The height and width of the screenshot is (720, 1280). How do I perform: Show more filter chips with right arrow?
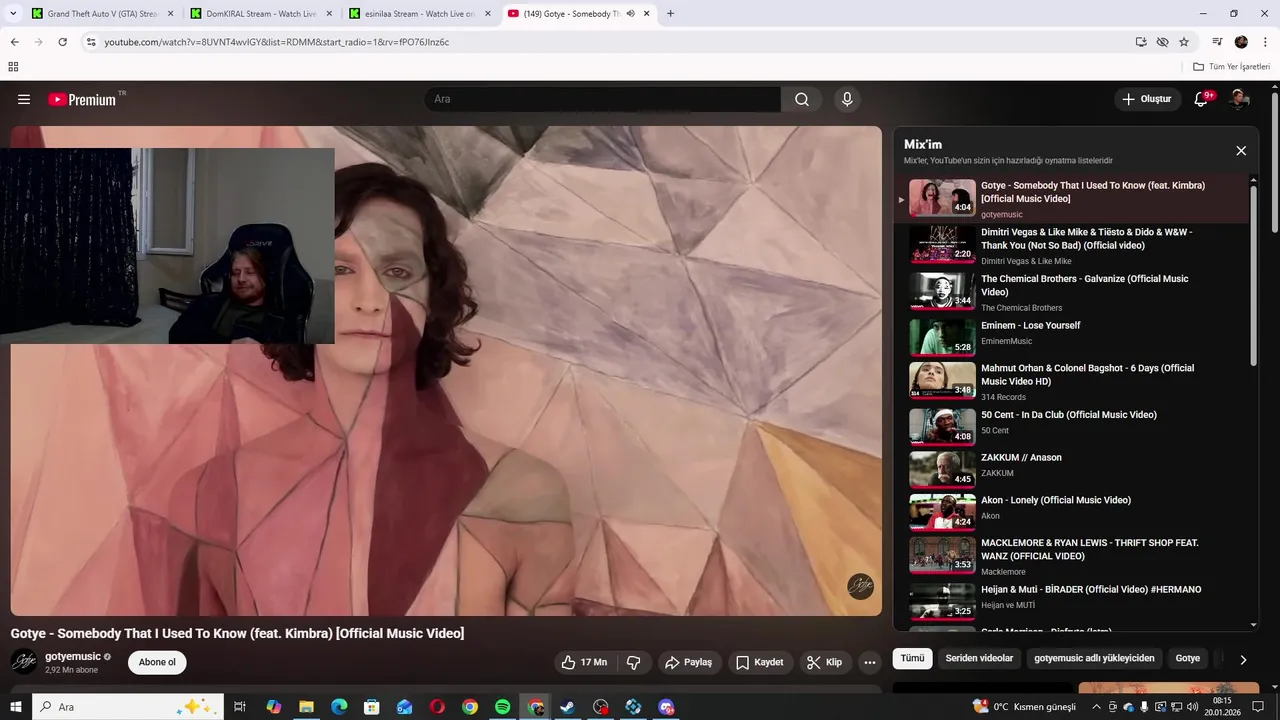(1243, 659)
